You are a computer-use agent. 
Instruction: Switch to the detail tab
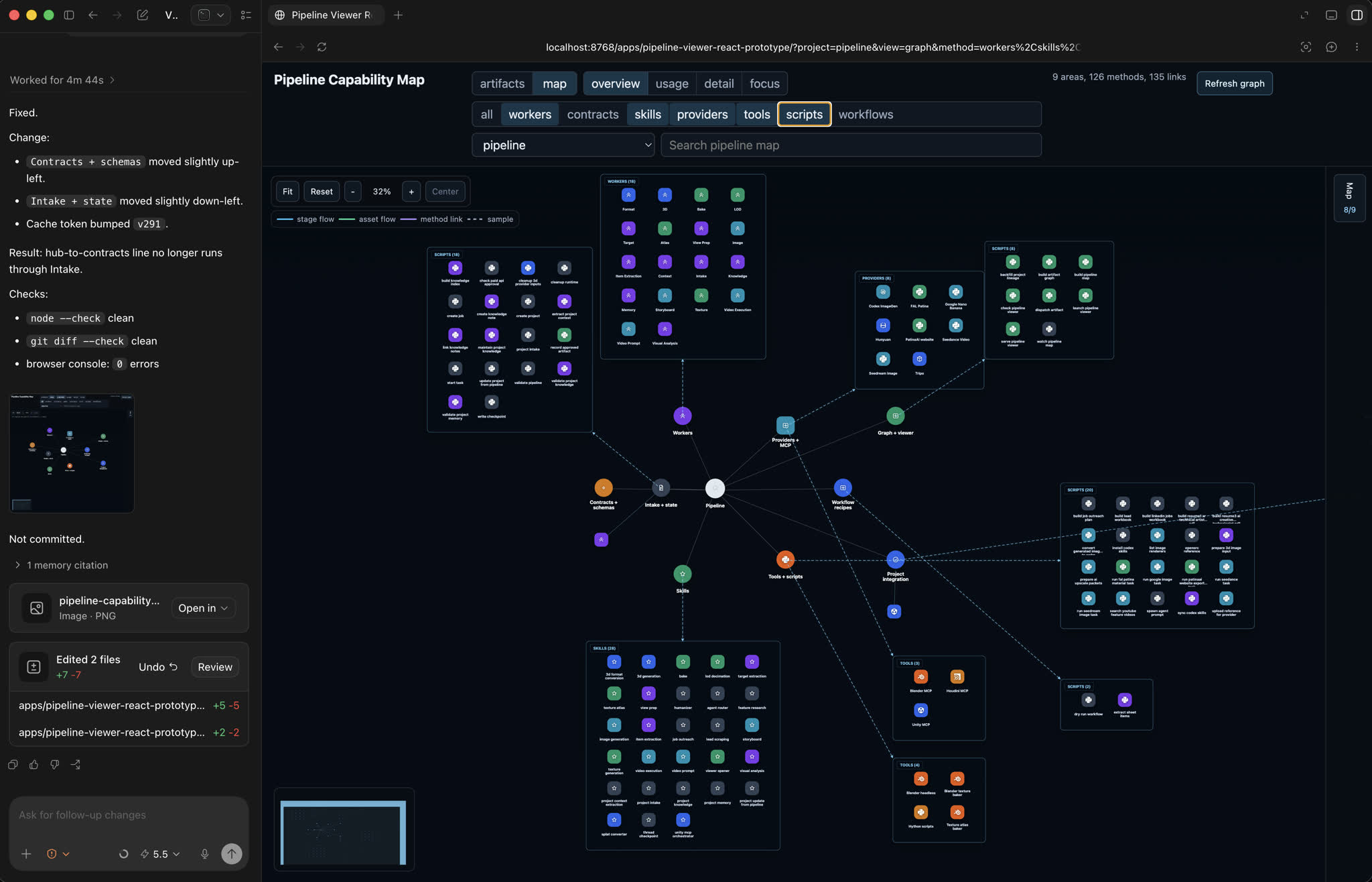719,84
